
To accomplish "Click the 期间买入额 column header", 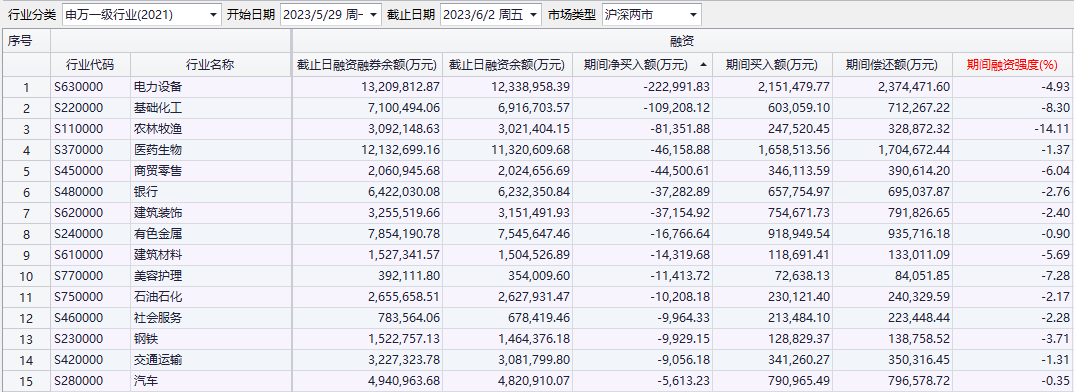I will coord(772,65).
